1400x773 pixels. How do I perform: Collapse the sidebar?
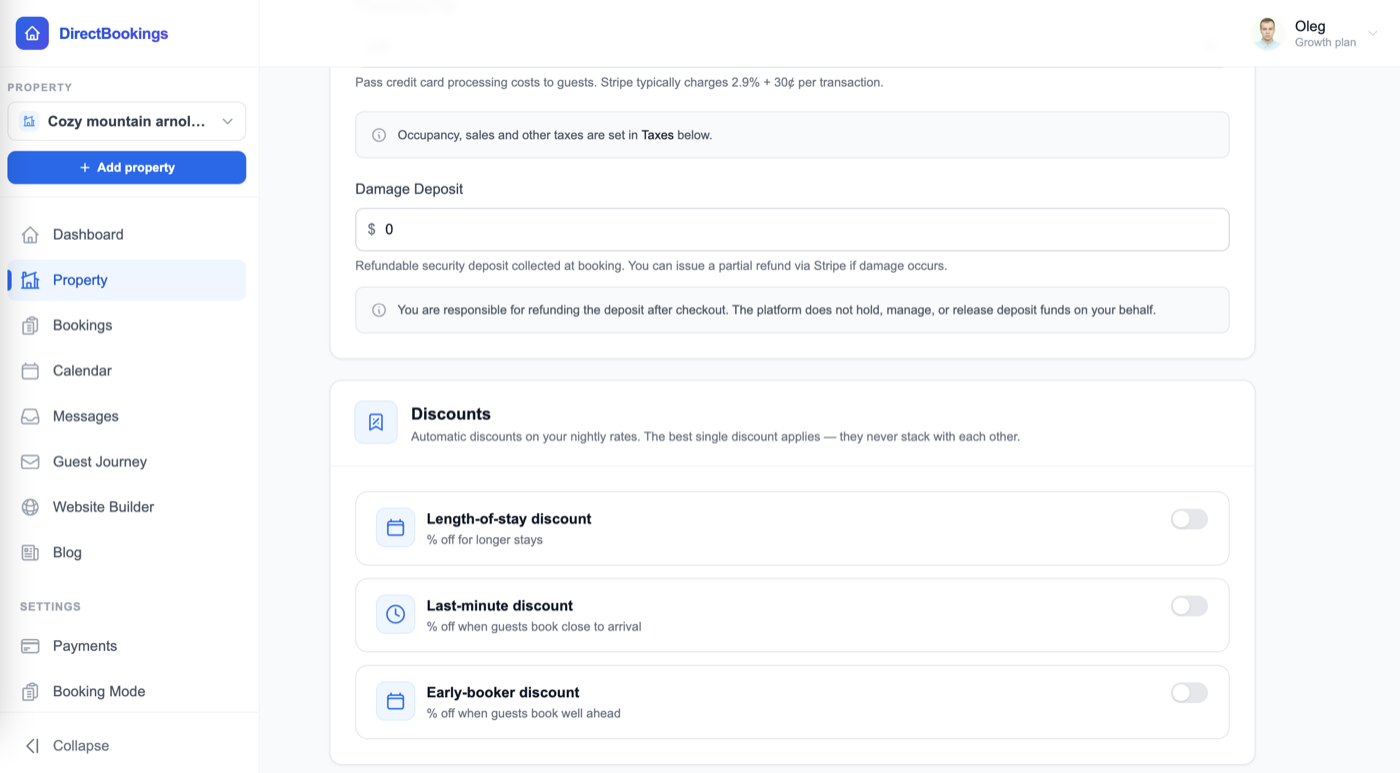[67, 746]
